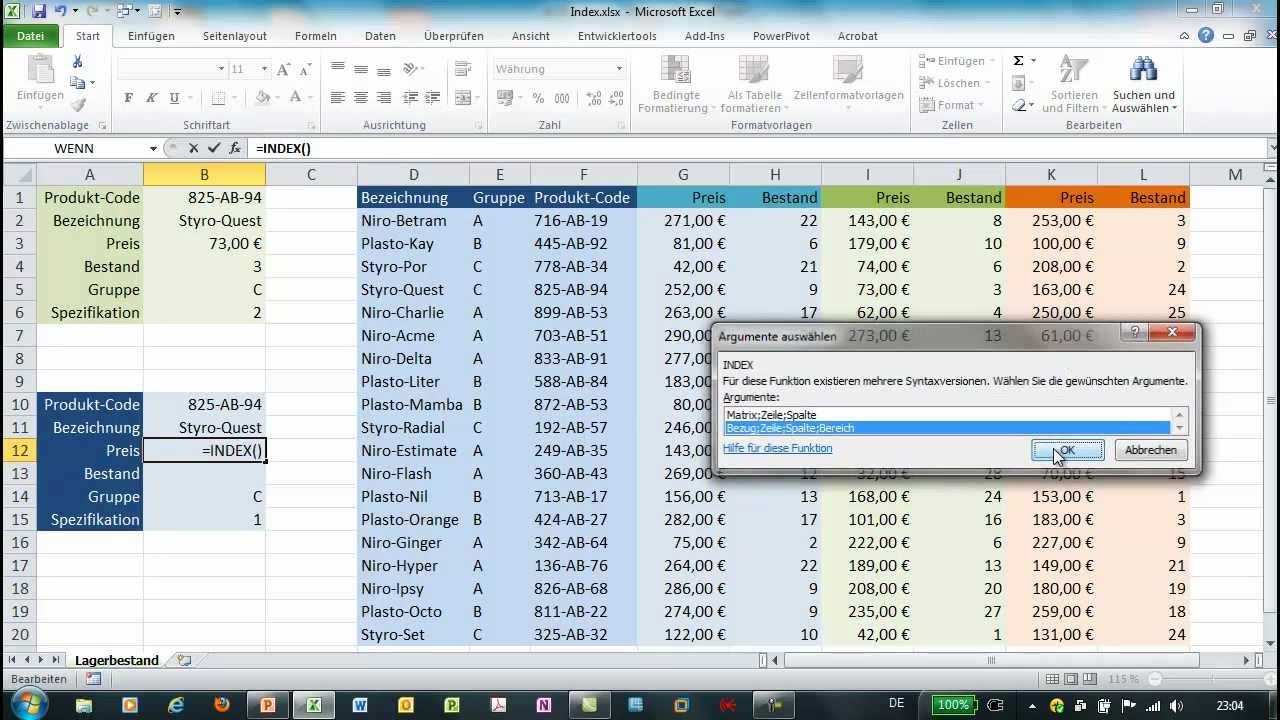Viewport: 1280px width, 720px height.
Task: Click the percent style icon
Action: (538, 98)
